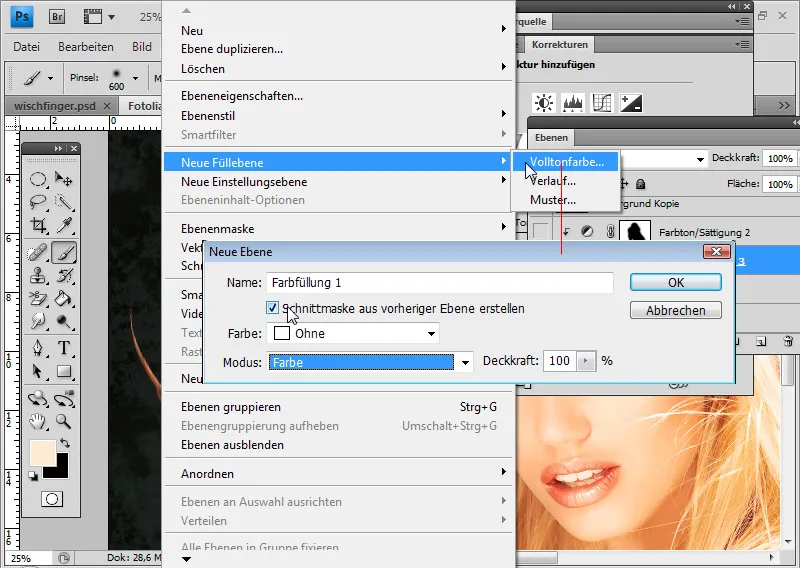Select the Healing Brush bandage tool
Image resolution: width=800 pixels, height=568 pixels.
point(38,252)
